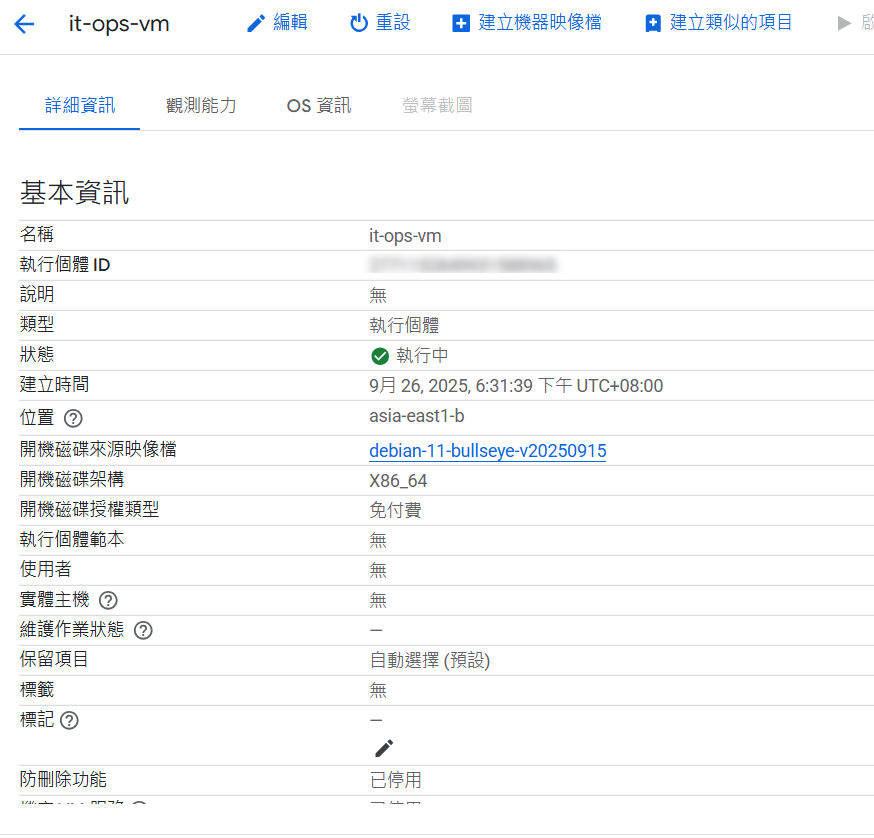Viewport: 874px width, 838px height.
Task: Click the 免付費 license type value
Action: [x=395, y=510]
